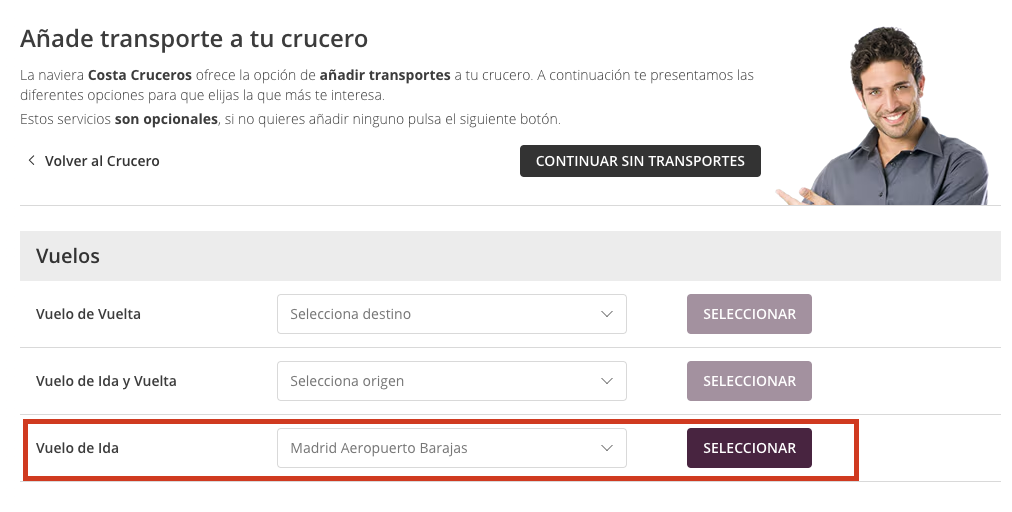
Task: Click SELECCIONAR for Vuelo de Vuelta
Action: click(x=749, y=314)
